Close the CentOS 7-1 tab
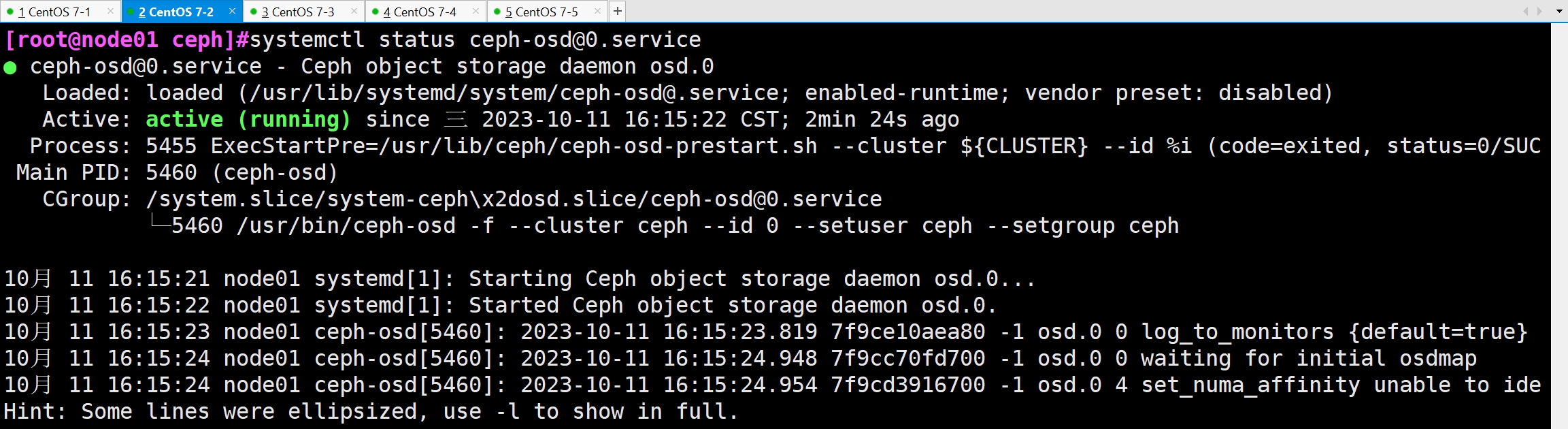1568x429 pixels. (111, 11)
